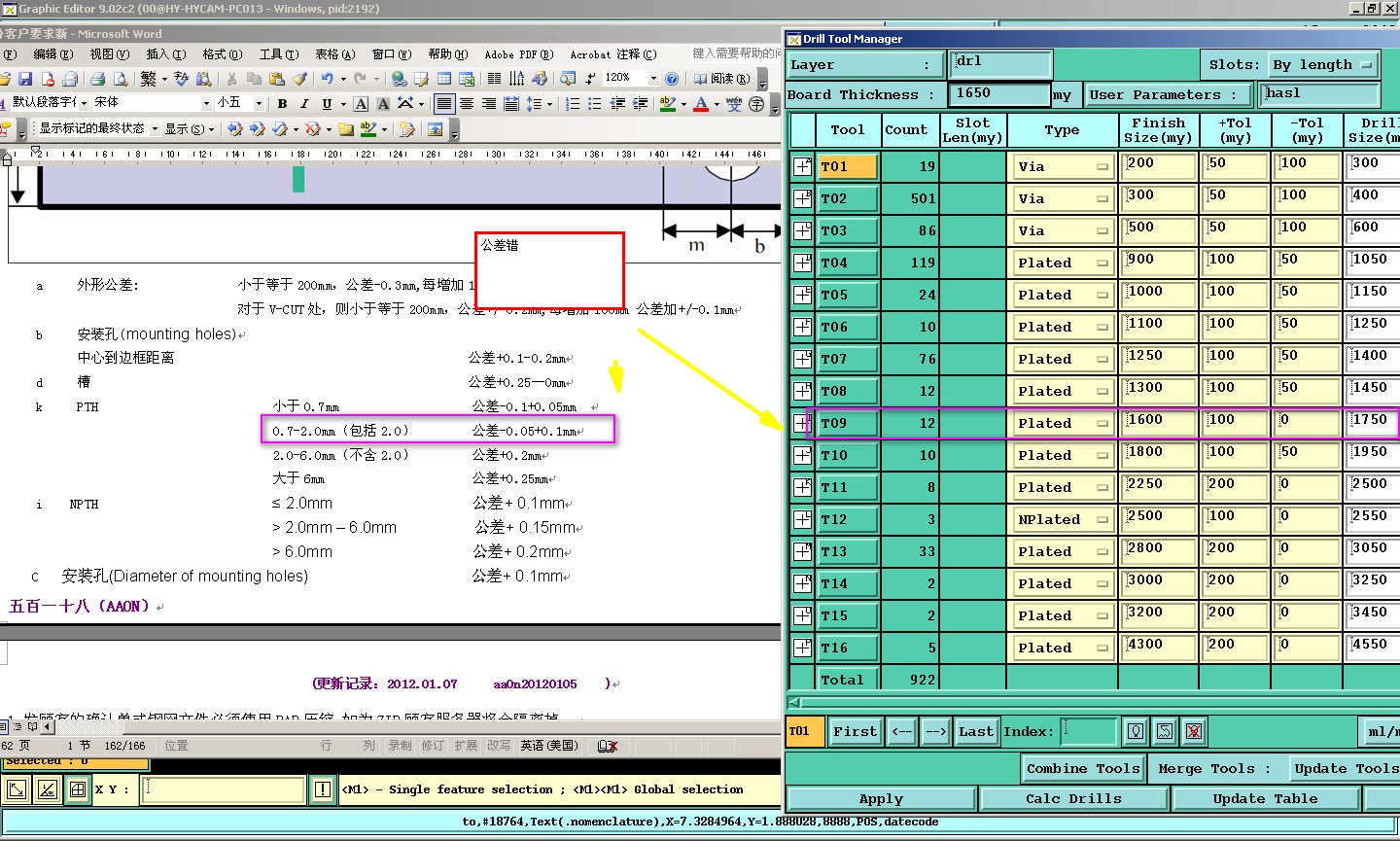
Task: Open Type dropdown for T04 (Plated)
Action: point(1063,263)
